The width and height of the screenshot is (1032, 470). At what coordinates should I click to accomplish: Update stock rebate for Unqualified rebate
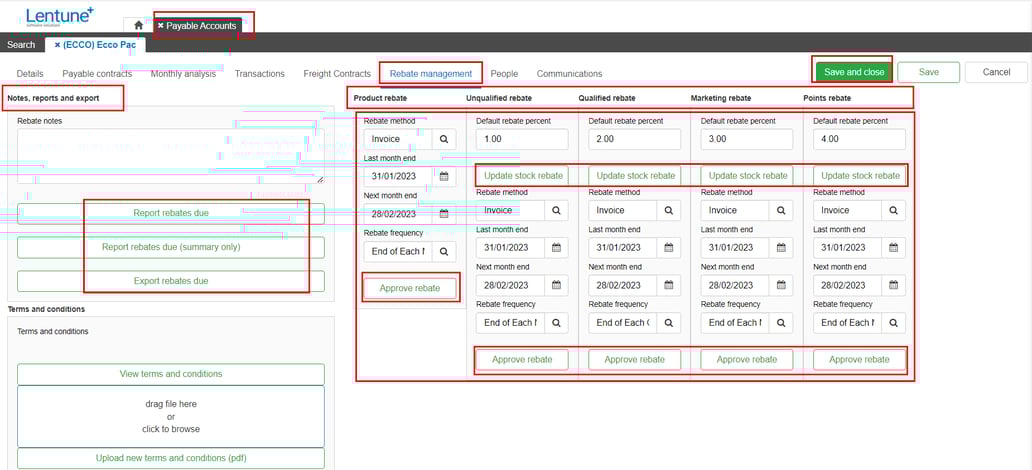pos(522,176)
